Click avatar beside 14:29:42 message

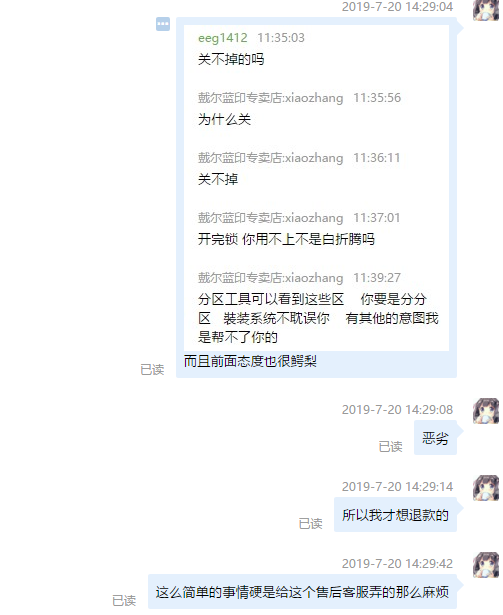[x=486, y=565]
